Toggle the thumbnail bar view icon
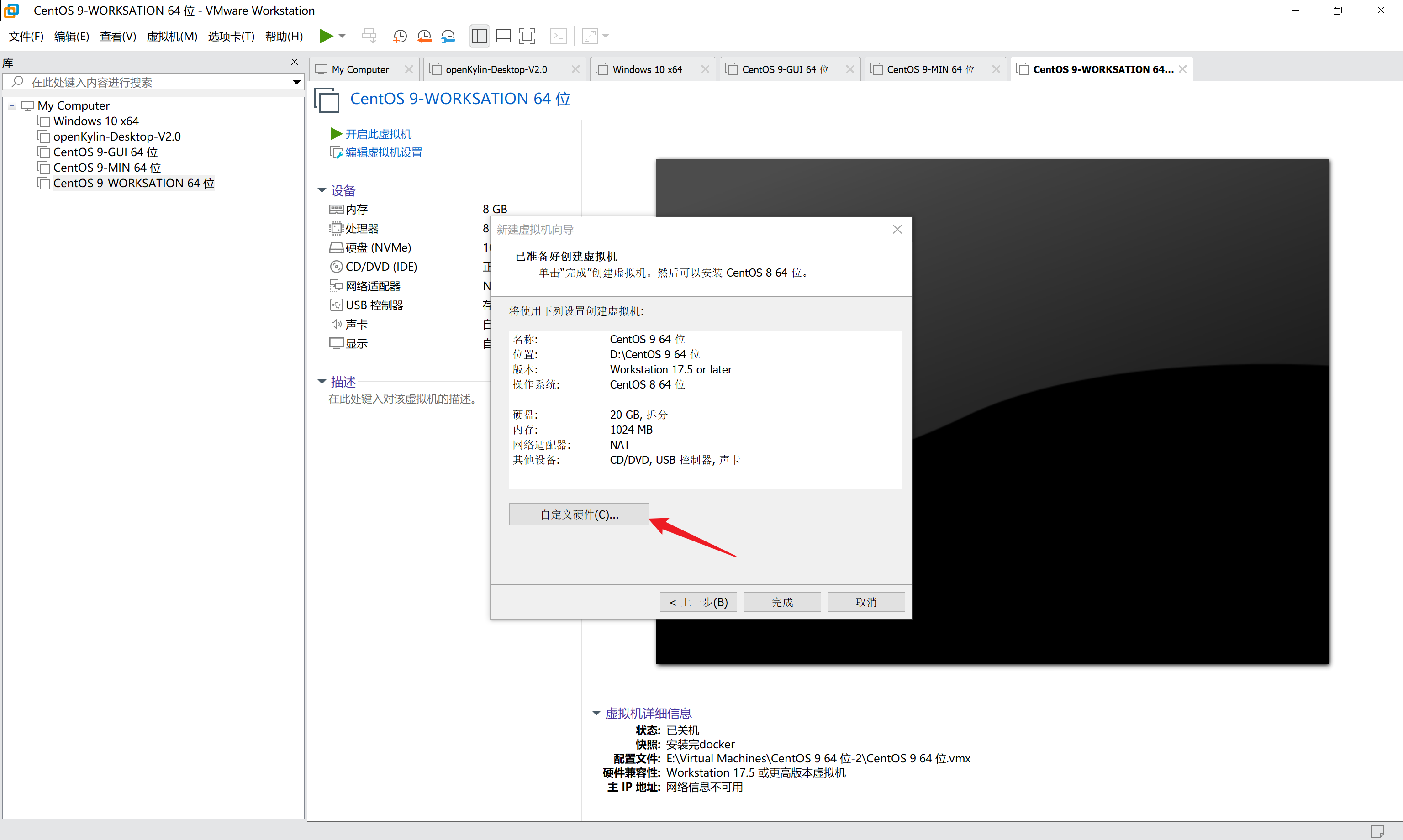This screenshot has height=840, width=1403. coord(503,36)
